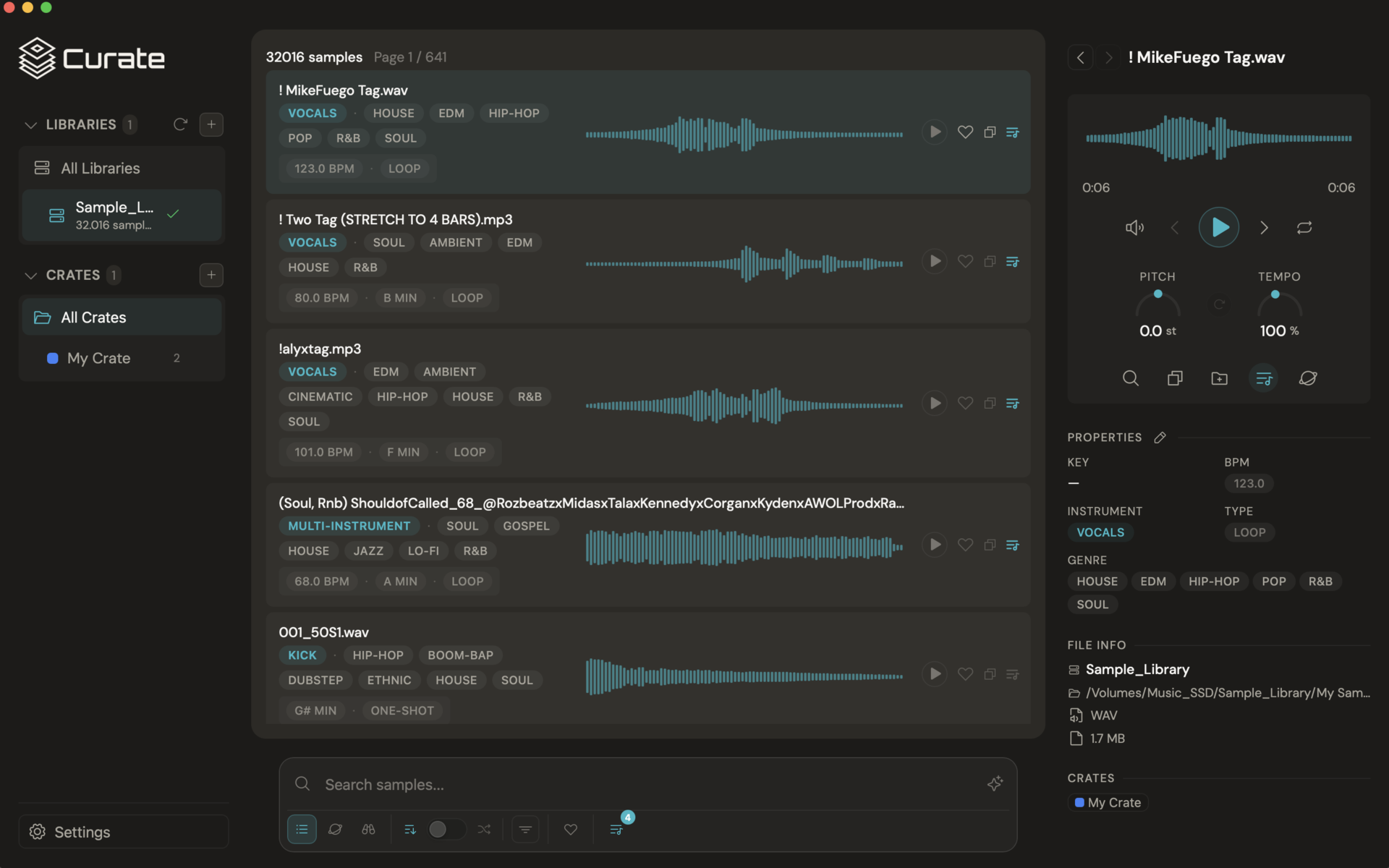This screenshot has height=868, width=1389.
Task: Click the LOOP type tag in properties
Action: click(x=1249, y=532)
